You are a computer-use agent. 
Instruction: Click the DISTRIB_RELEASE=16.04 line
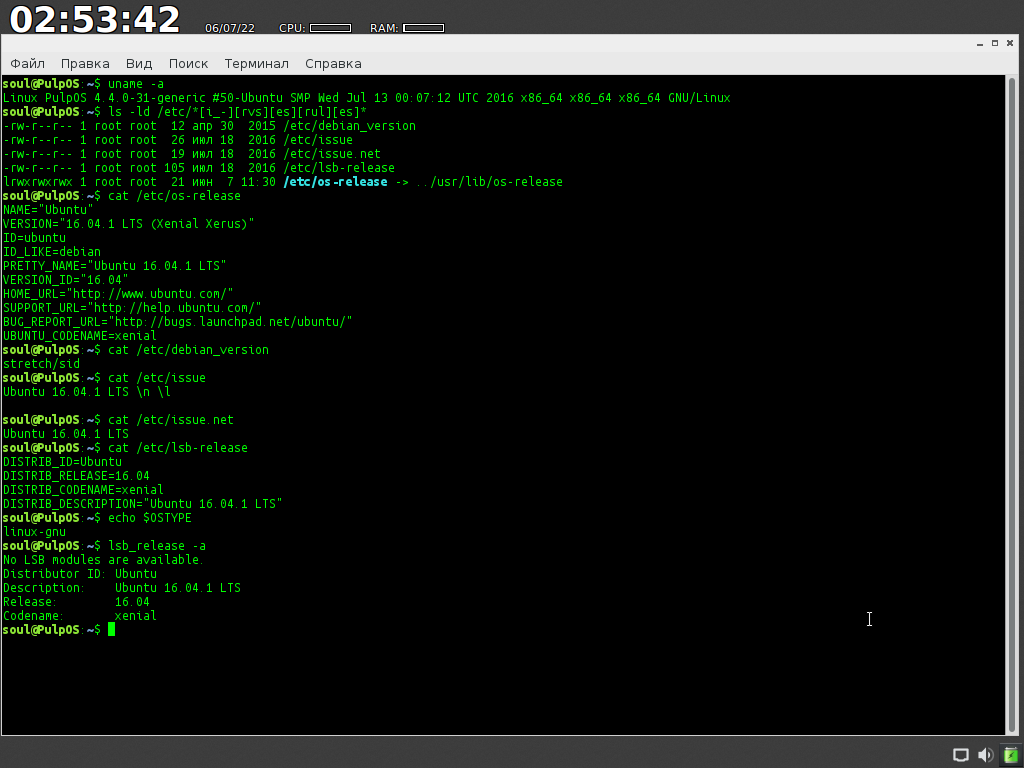[x=76, y=475]
